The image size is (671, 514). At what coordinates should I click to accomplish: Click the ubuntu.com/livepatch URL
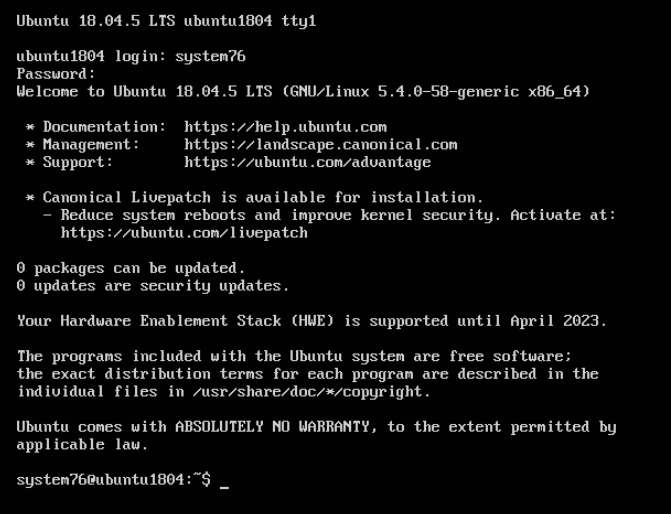184,233
